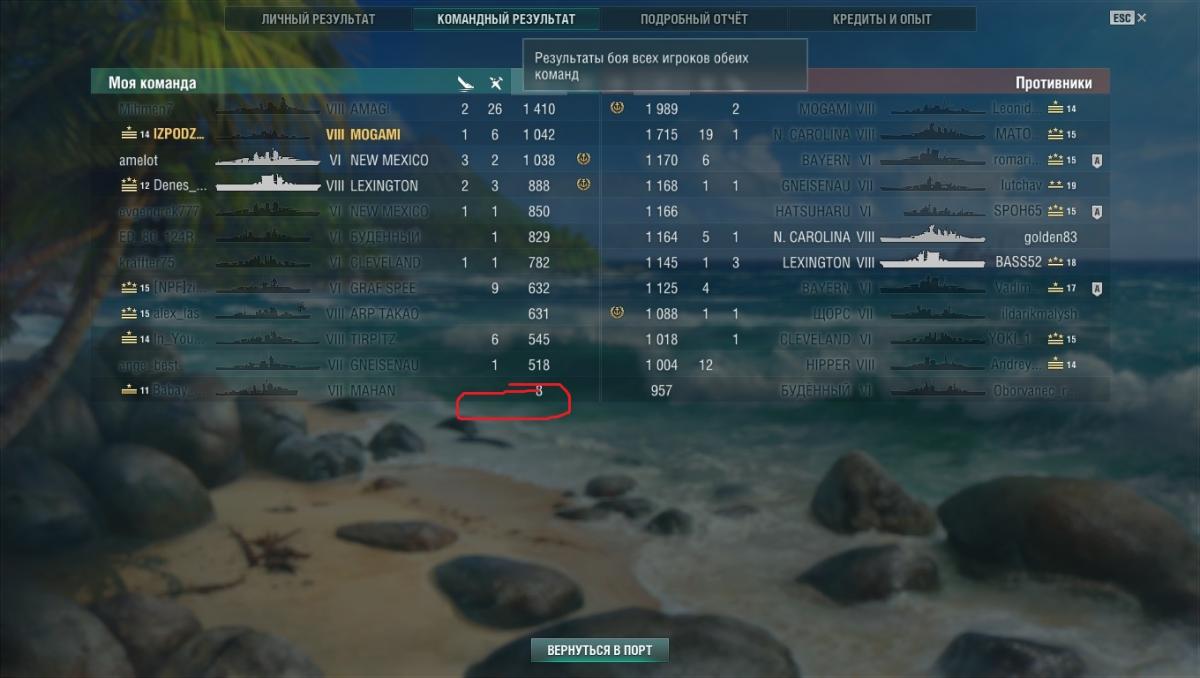Select the Командный результат tab
Viewport: 1200px width, 678px height.
507,19
